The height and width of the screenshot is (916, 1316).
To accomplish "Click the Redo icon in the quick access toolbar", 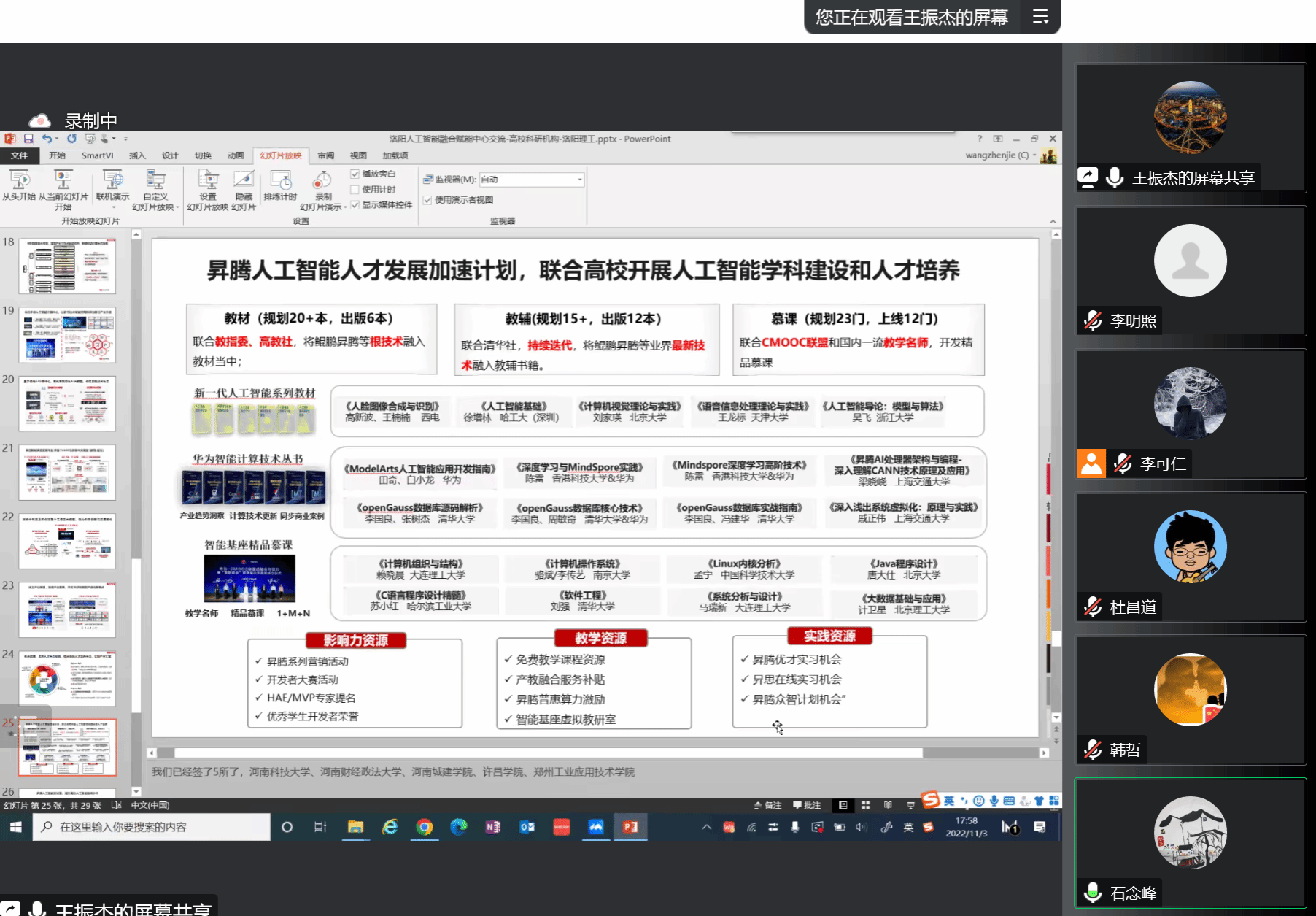I will point(71,139).
